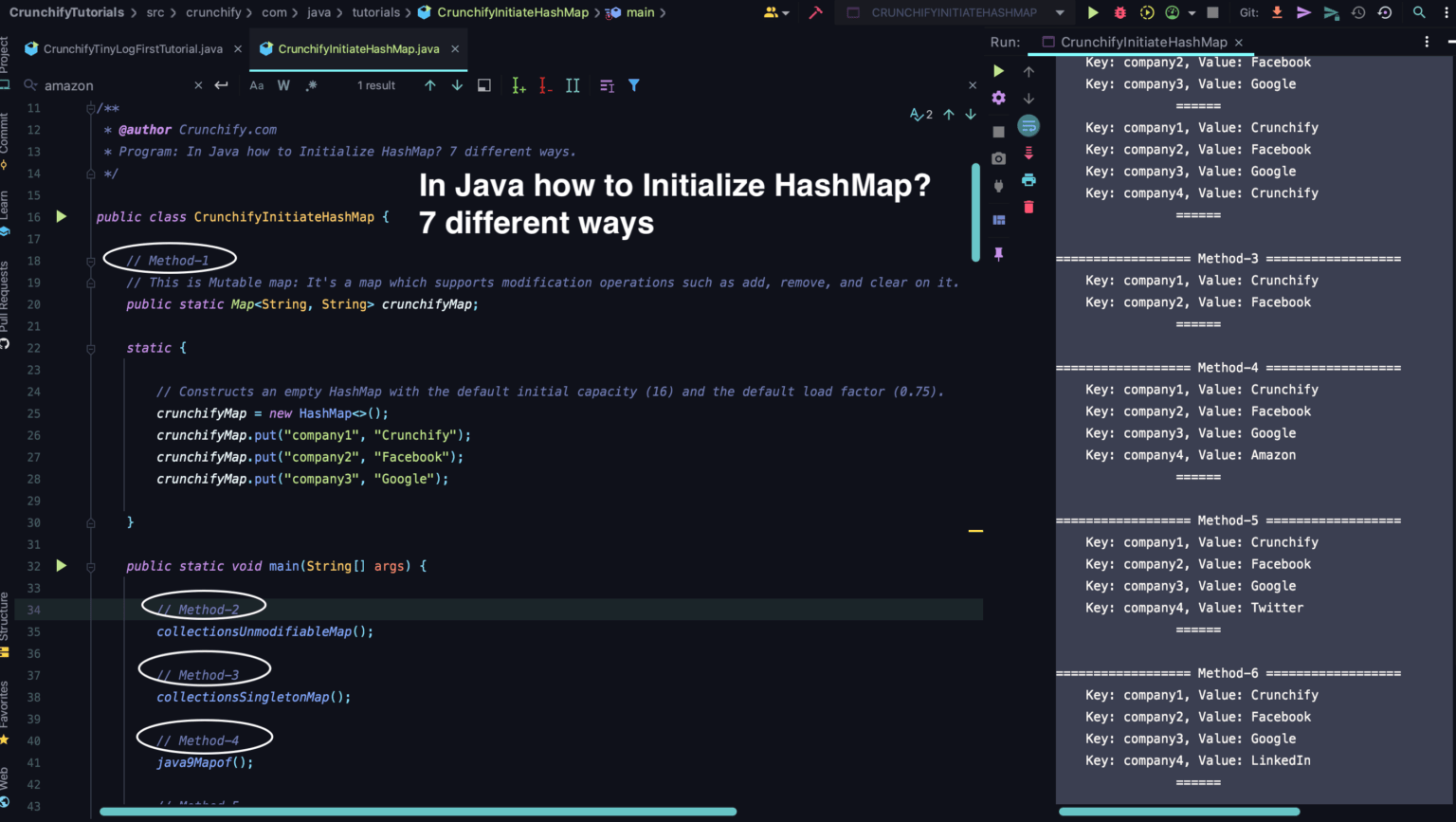Image resolution: width=1456 pixels, height=822 pixels.
Task: Pin the Run tool window
Action: (998, 253)
